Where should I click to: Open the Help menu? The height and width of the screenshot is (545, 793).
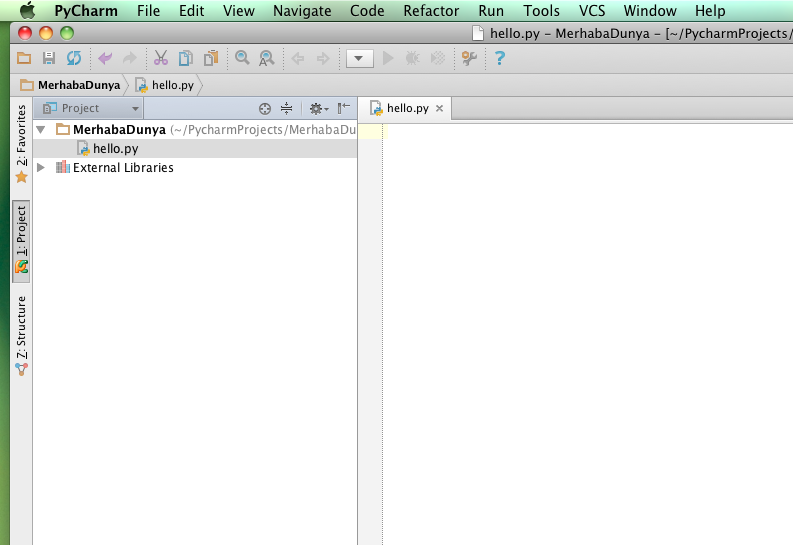click(710, 11)
